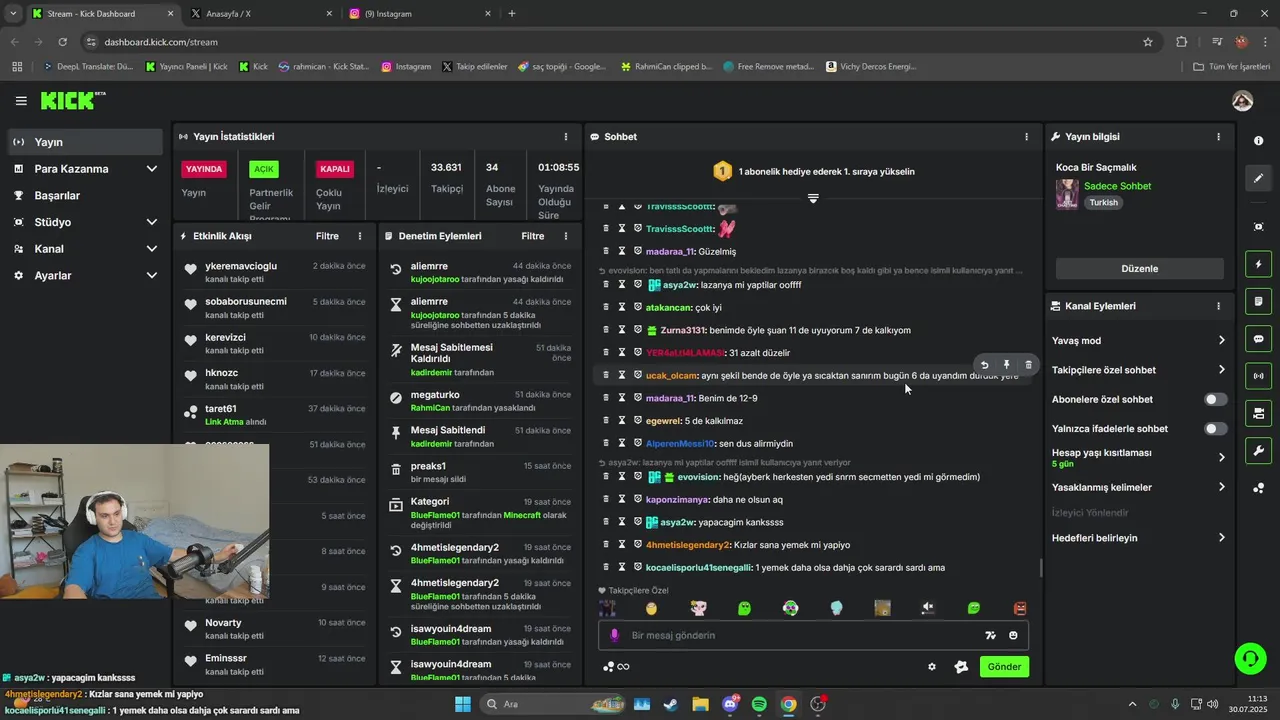The height and width of the screenshot is (720, 1280).
Task: Open Filtre in Denetim Eylemleri panel
Action: pyautogui.click(x=533, y=236)
